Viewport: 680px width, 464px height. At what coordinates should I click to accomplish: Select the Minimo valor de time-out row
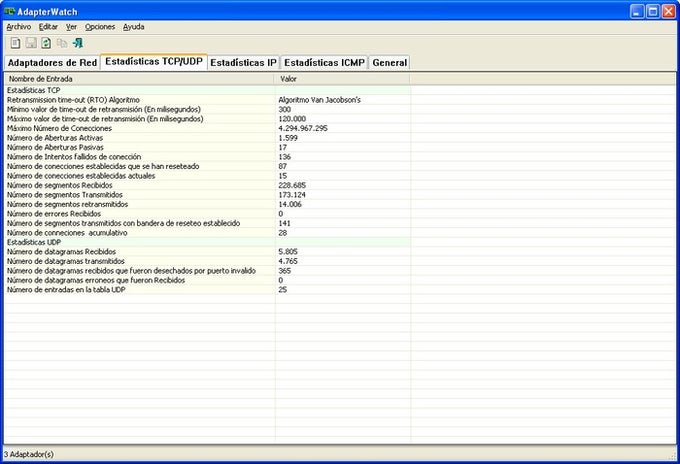(207, 109)
